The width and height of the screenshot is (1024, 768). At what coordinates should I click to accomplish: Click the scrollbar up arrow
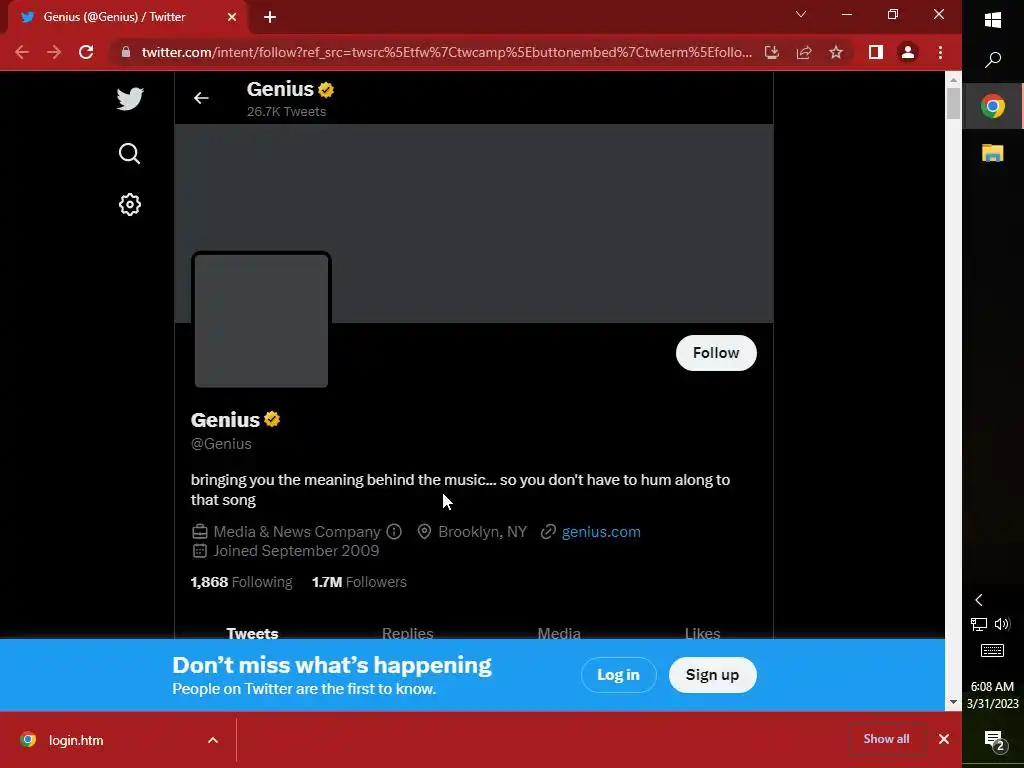coord(953,80)
